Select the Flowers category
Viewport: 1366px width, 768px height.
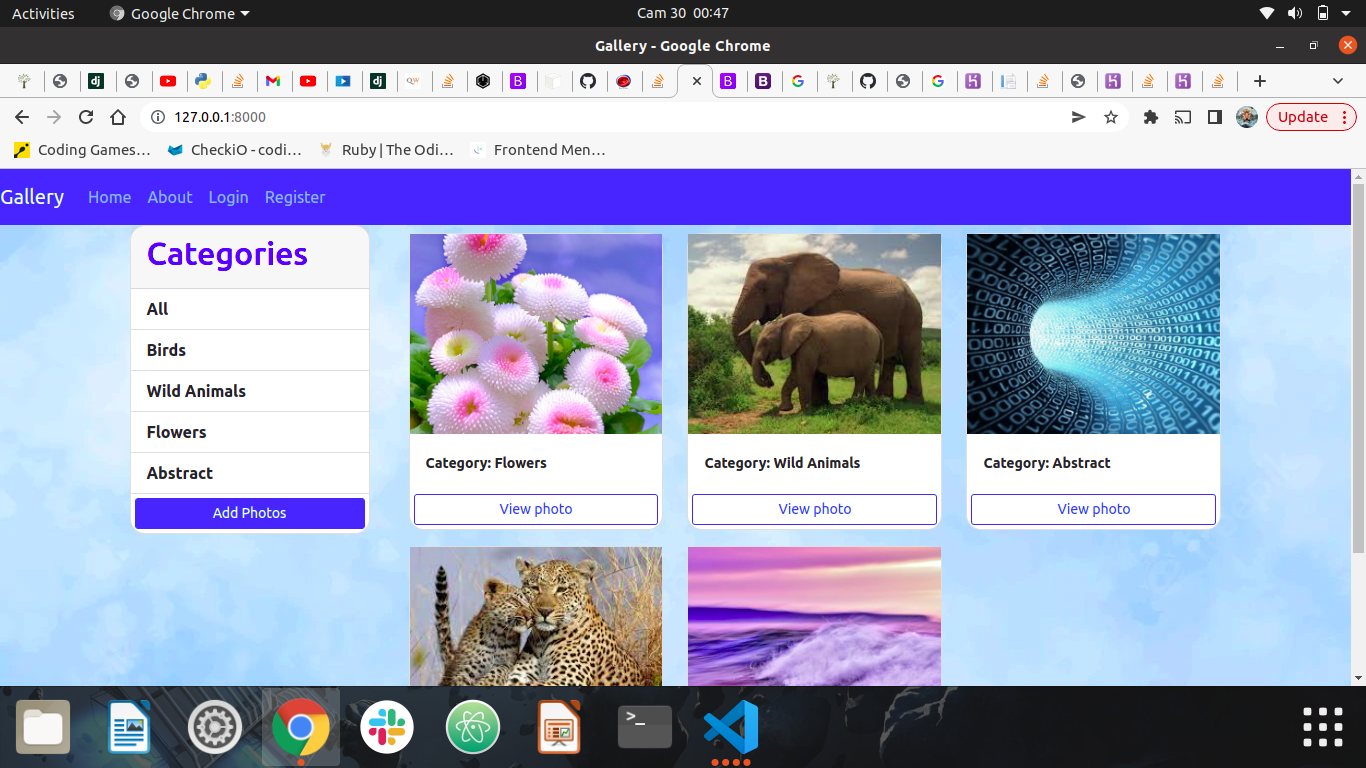click(x=176, y=432)
